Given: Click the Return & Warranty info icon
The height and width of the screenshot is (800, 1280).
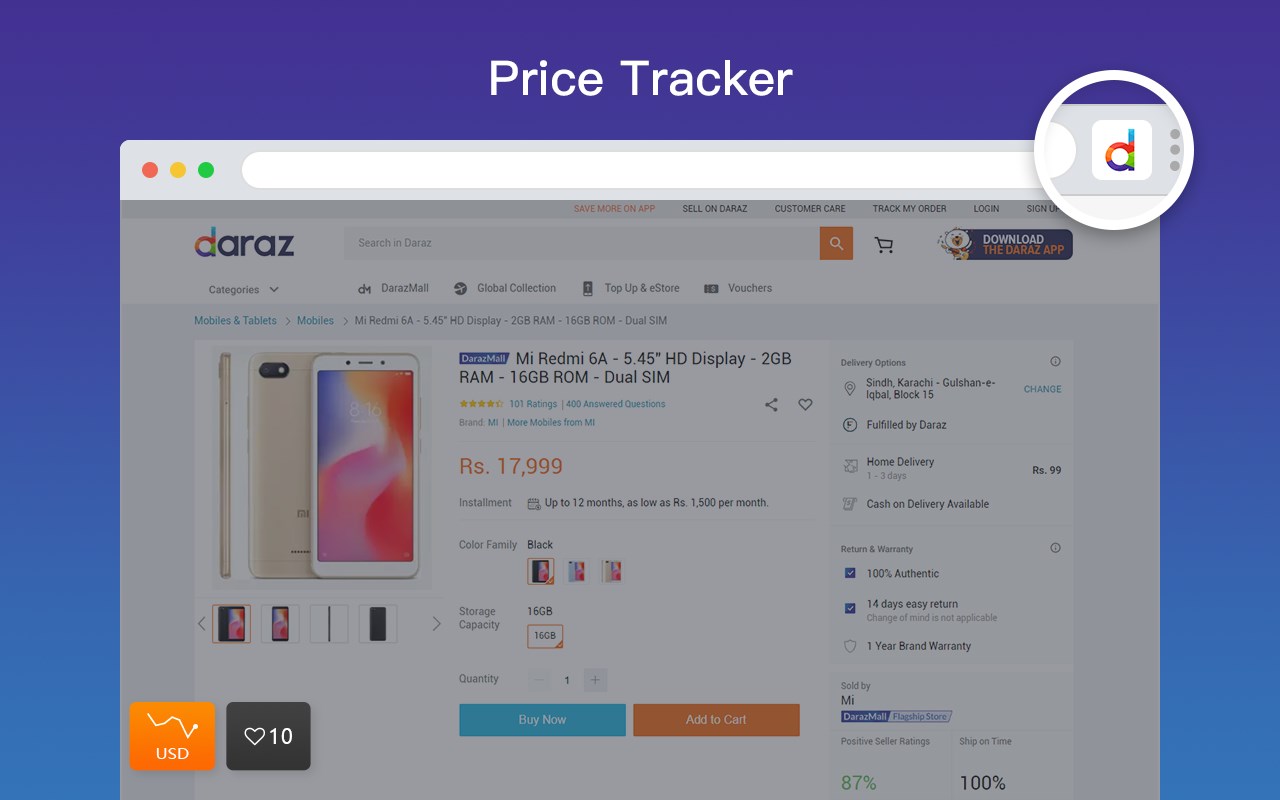Looking at the screenshot, I should click(x=1055, y=548).
